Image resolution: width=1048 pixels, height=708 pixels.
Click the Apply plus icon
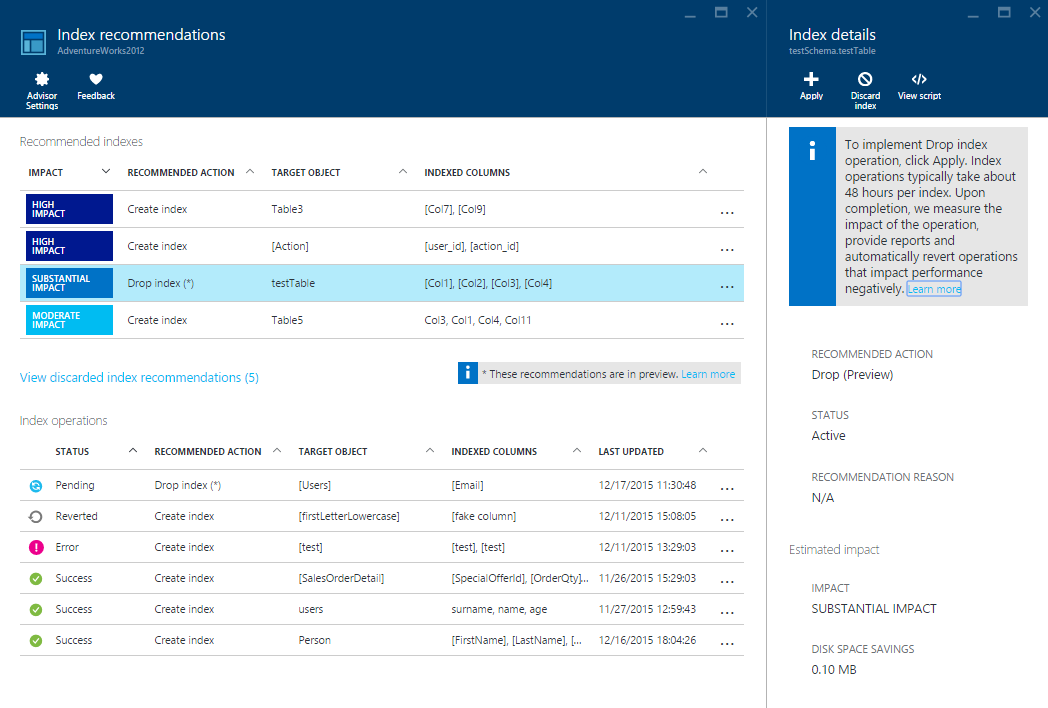click(811, 80)
